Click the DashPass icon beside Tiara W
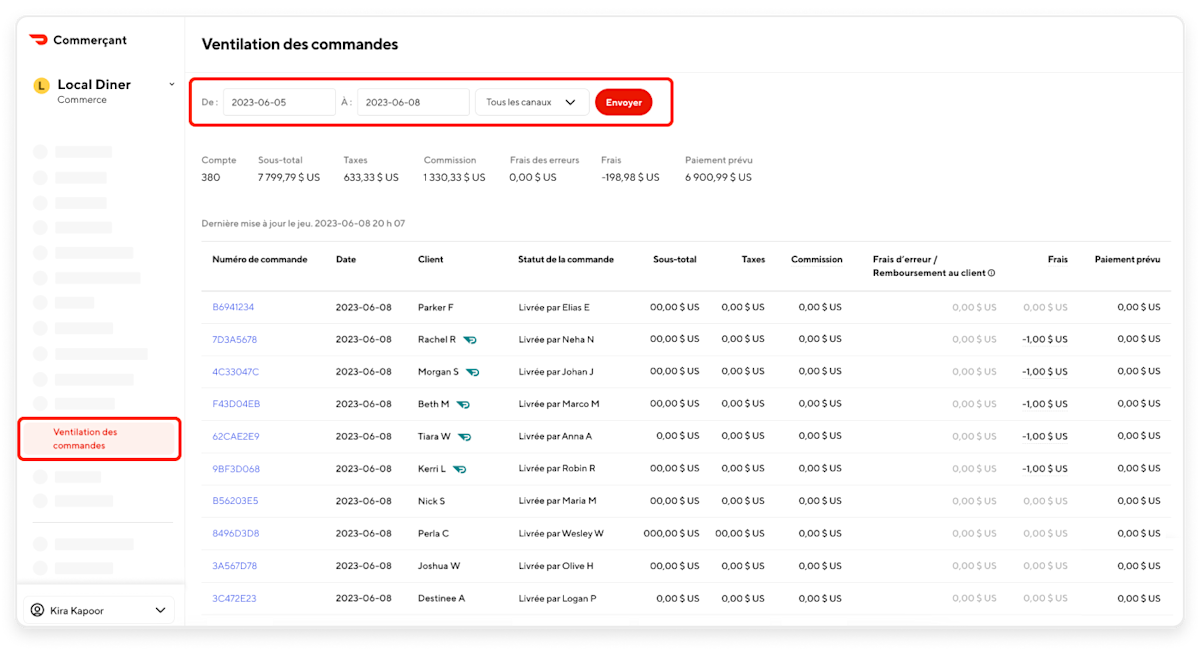The width and height of the screenshot is (1200, 660). coord(464,437)
